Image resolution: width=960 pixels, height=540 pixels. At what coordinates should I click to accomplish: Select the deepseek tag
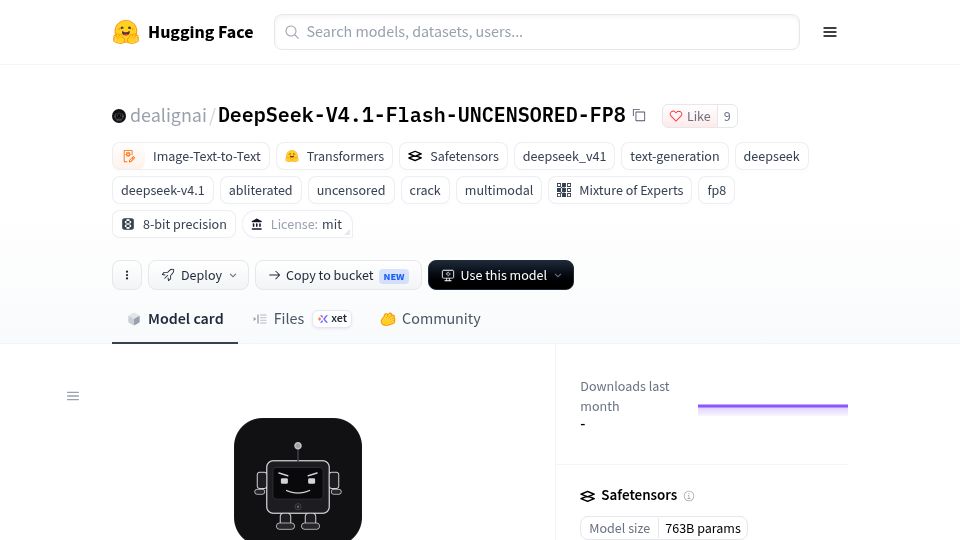click(x=771, y=156)
